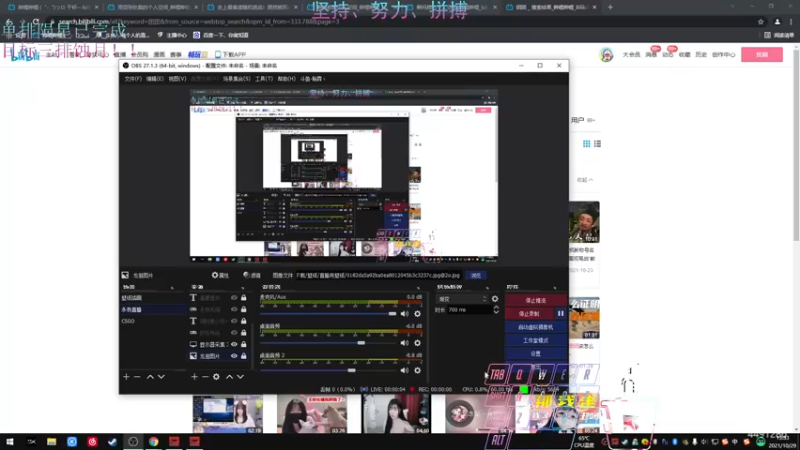
Task: Pop out the Scenes dock icon
Action: 172,287
